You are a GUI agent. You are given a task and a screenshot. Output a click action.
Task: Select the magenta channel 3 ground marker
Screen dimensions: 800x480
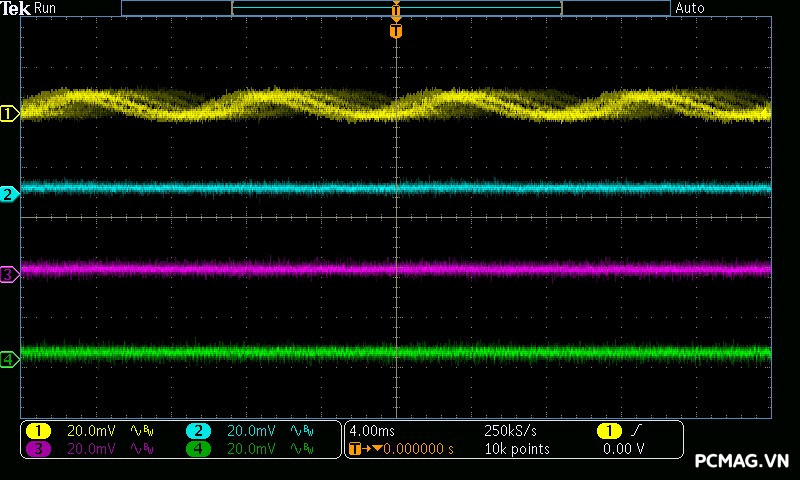[x=9, y=274]
